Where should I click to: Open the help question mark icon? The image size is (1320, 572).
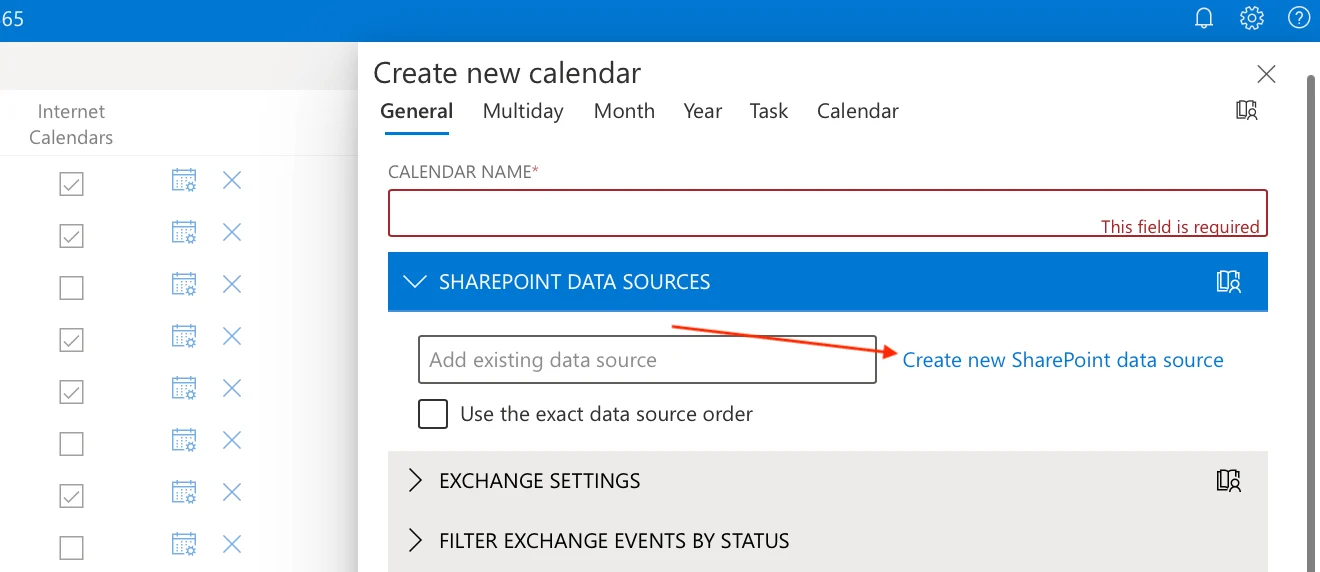pyautogui.click(x=1299, y=18)
